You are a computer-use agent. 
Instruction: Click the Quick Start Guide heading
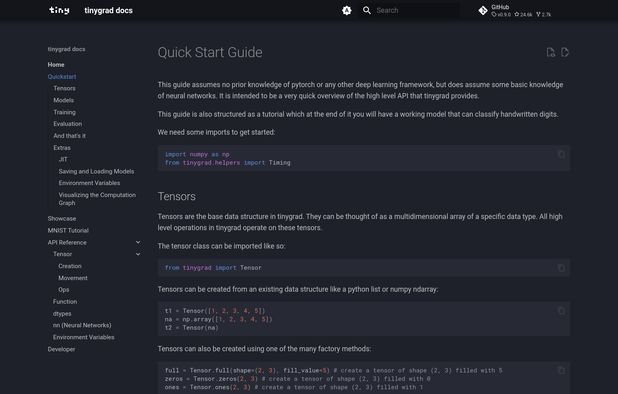[x=210, y=52]
